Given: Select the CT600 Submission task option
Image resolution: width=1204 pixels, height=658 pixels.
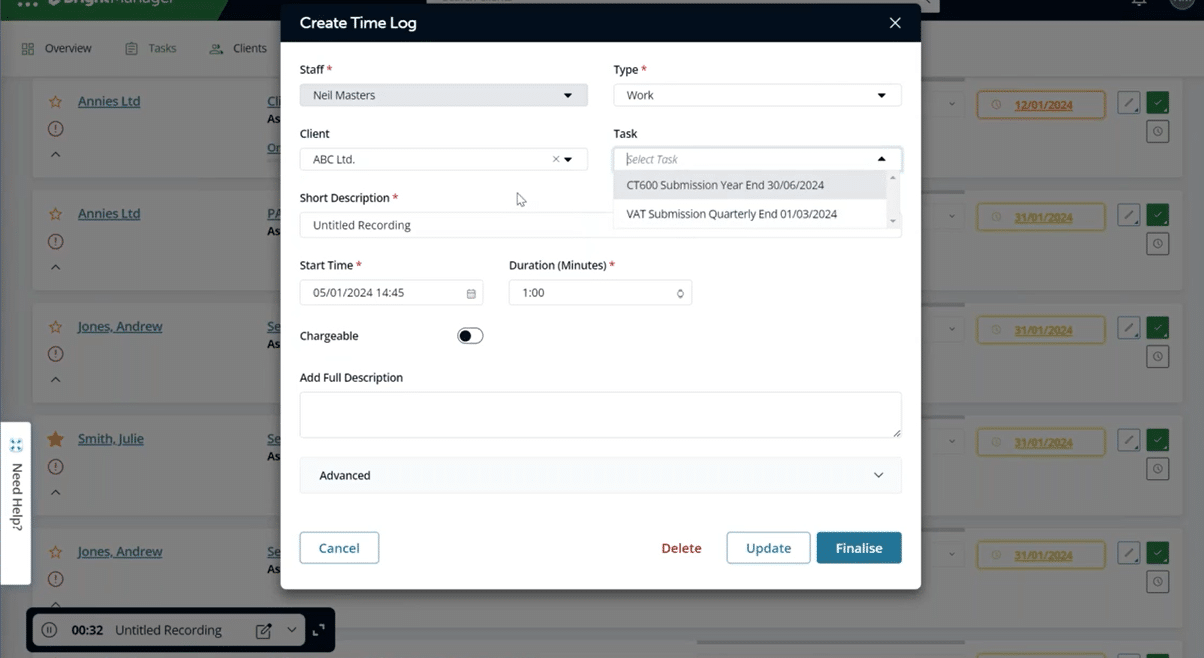Looking at the screenshot, I should (724, 185).
